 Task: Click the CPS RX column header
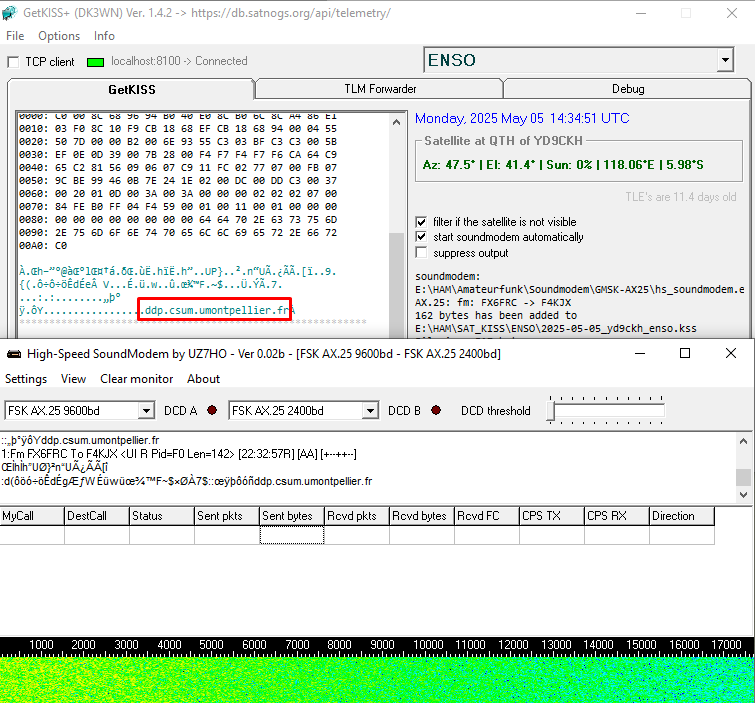pyautogui.click(x=617, y=516)
